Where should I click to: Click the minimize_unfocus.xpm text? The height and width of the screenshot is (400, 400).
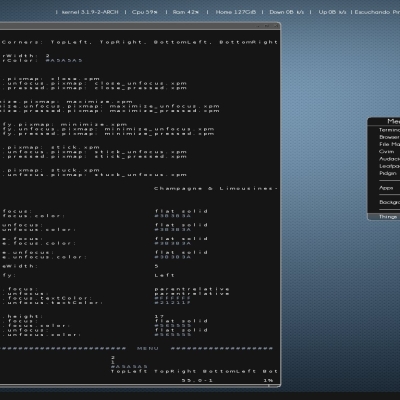[x=159, y=129]
